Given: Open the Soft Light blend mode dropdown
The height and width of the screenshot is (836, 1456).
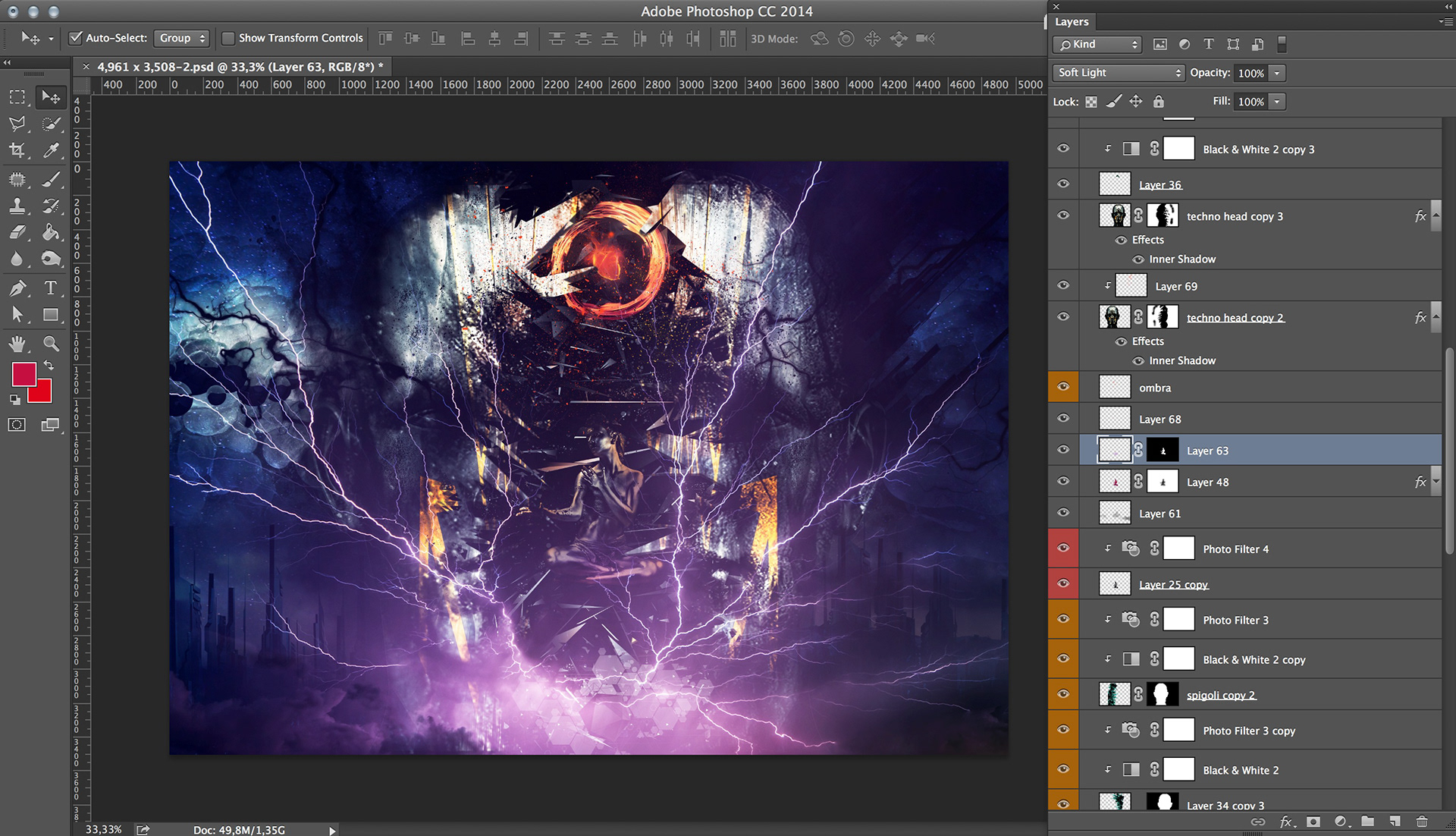Looking at the screenshot, I should tap(1119, 73).
